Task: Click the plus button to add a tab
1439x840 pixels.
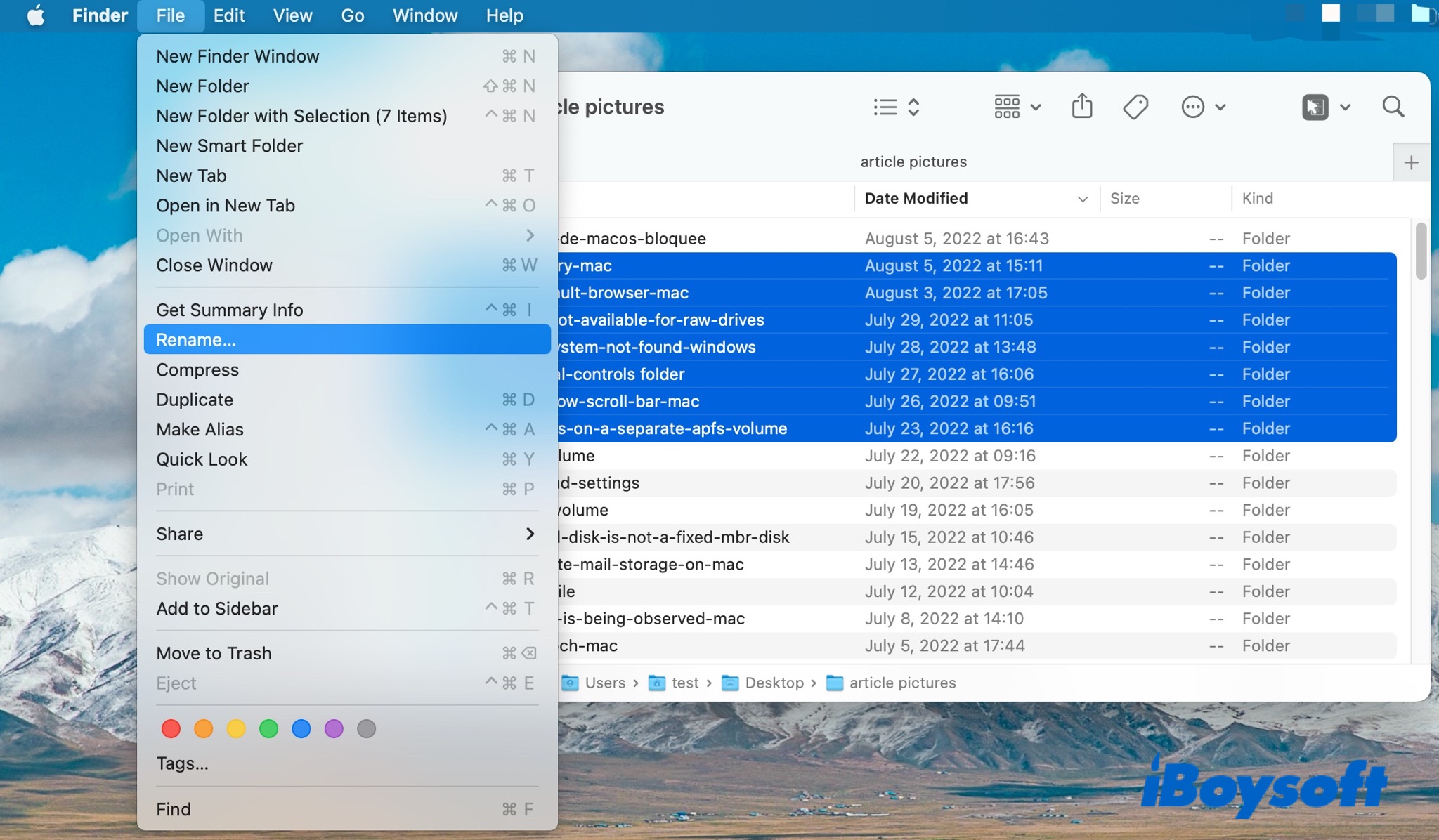Action: coord(1412,162)
